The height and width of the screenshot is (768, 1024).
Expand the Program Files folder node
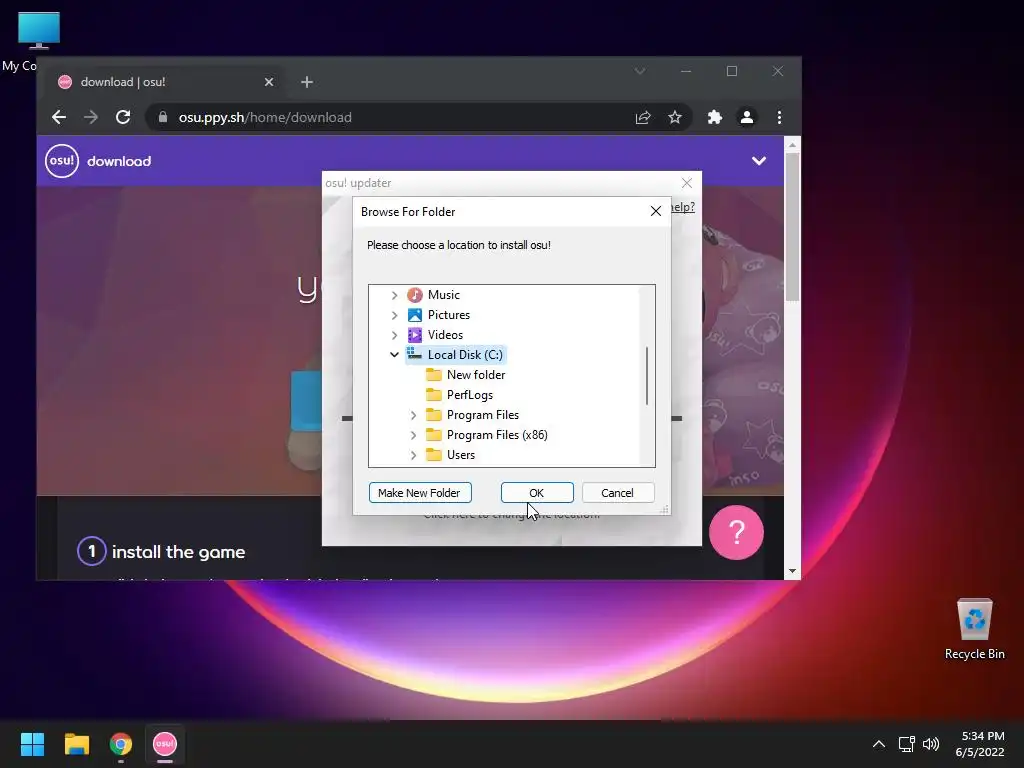[x=413, y=415]
